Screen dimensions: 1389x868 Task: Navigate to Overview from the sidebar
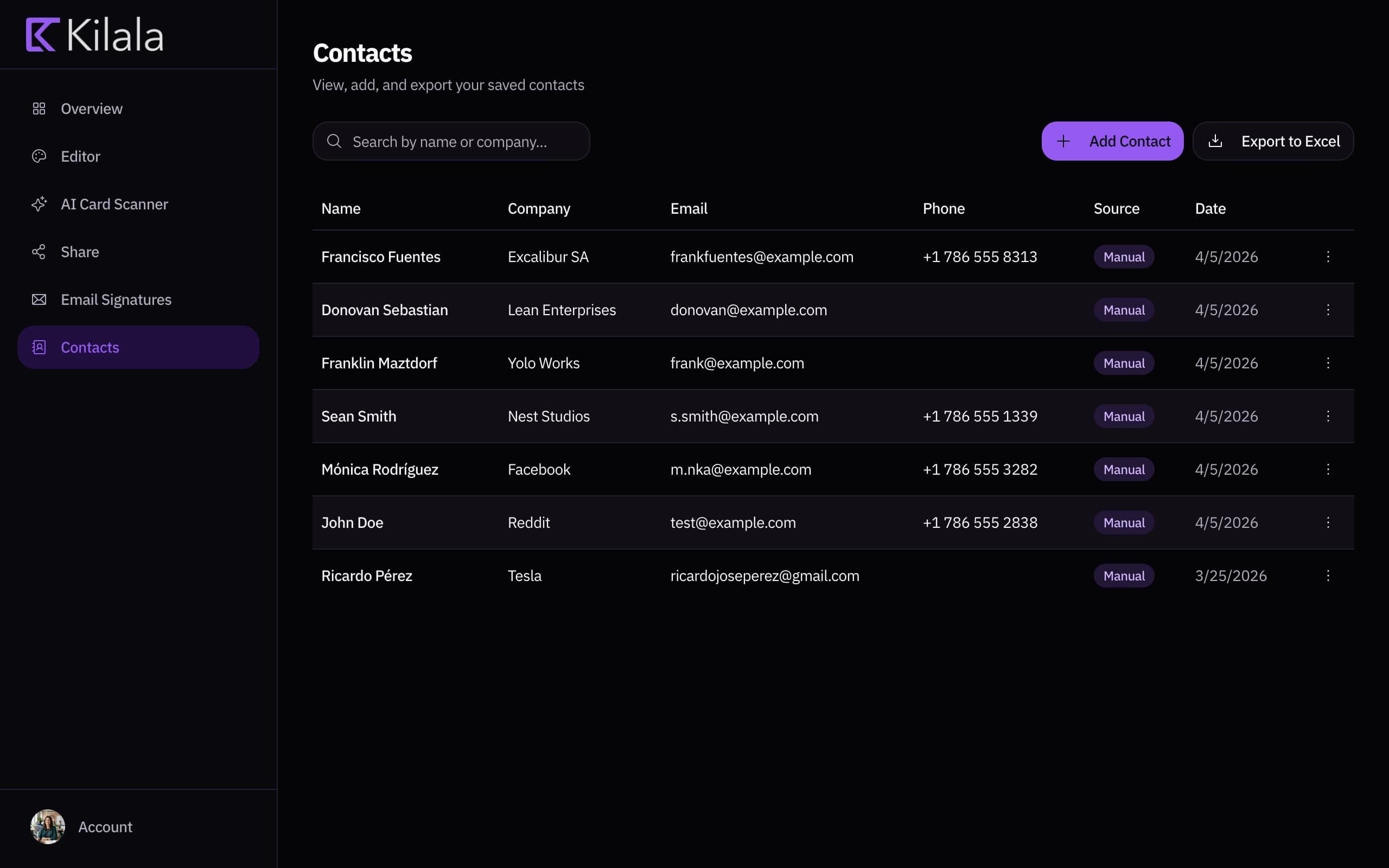[x=92, y=108]
